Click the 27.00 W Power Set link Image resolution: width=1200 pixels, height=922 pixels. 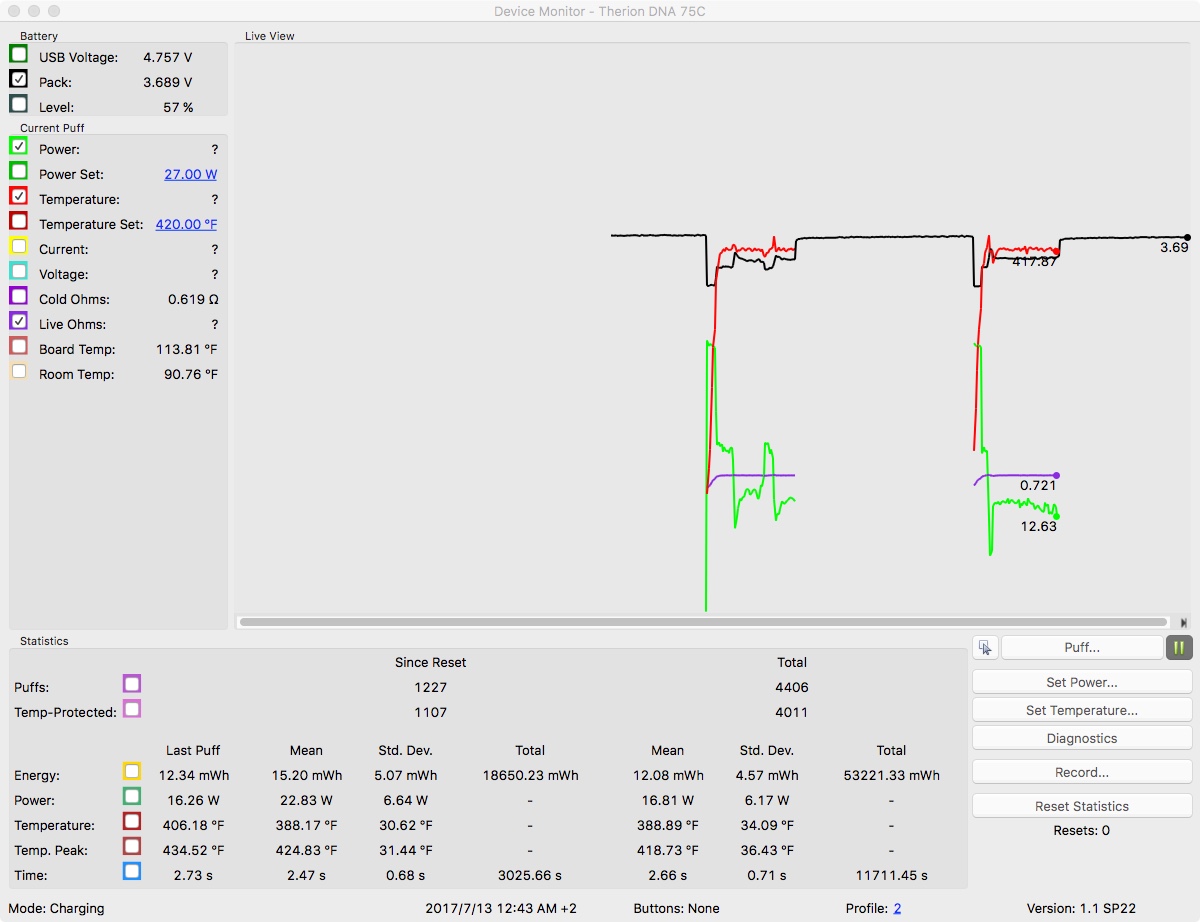tap(190, 174)
